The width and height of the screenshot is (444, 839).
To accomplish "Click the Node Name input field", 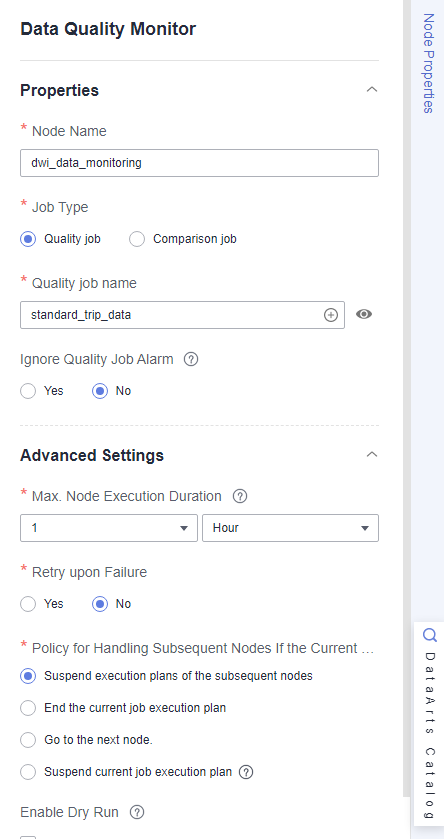I will (200, 163).
